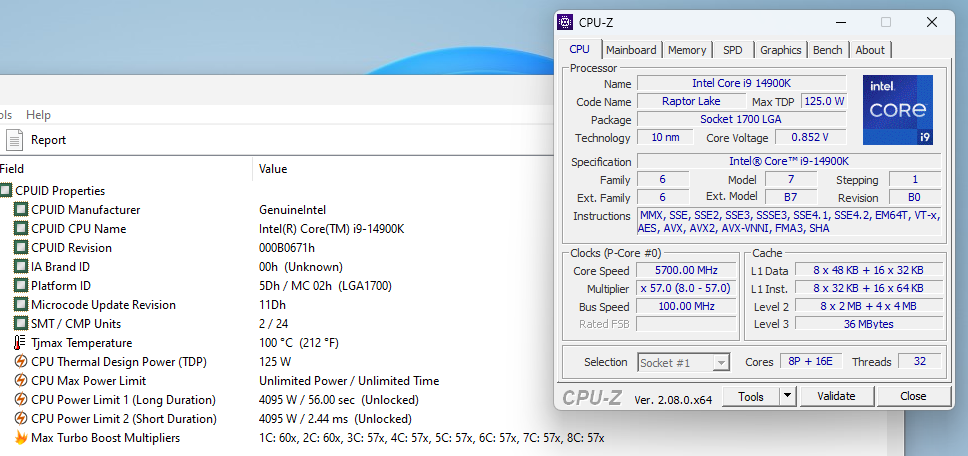This screenshot has width=968, height=456.
Task: Click the Package field Socket 1700 LGA
Action: pyautogui.click(x=741, y=119)
